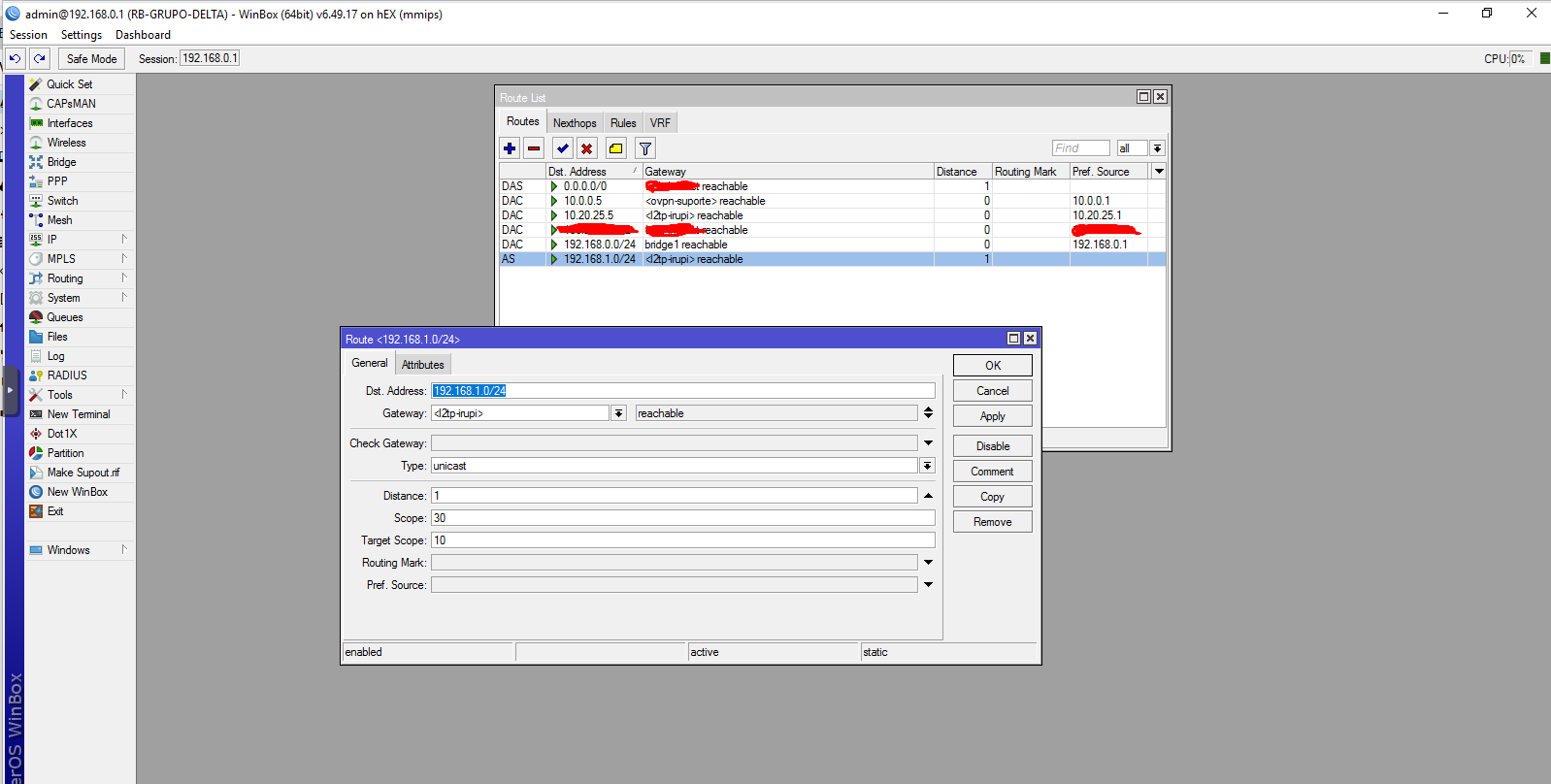Expand the Check Gateway field arrow

928,443
